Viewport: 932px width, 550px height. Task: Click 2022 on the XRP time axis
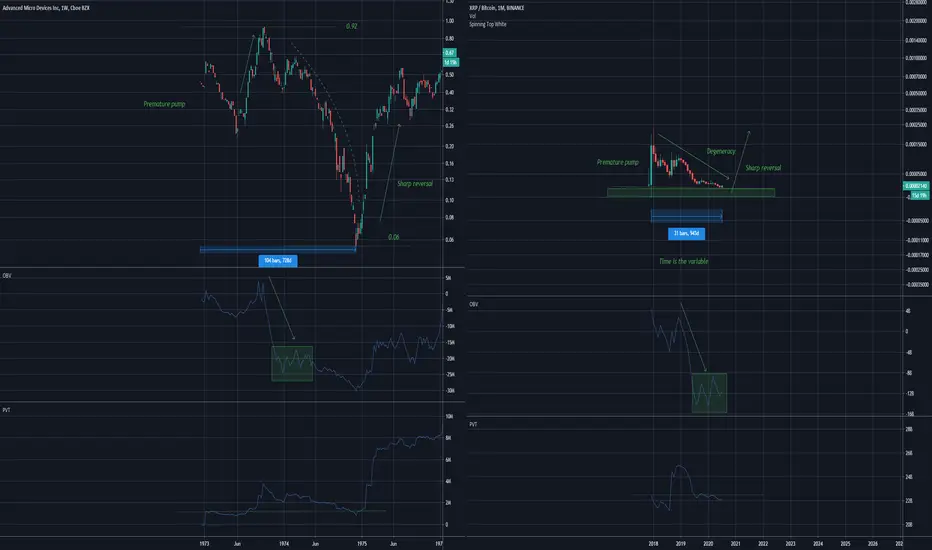(x=763, y=543)
